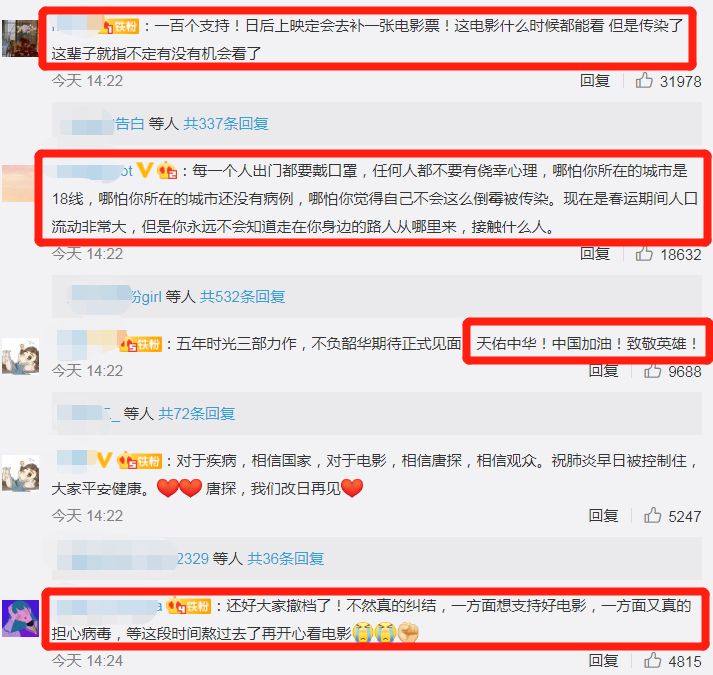Like the comment showing 9688 likes
This screenshot has width=713, height=675.
653,371
